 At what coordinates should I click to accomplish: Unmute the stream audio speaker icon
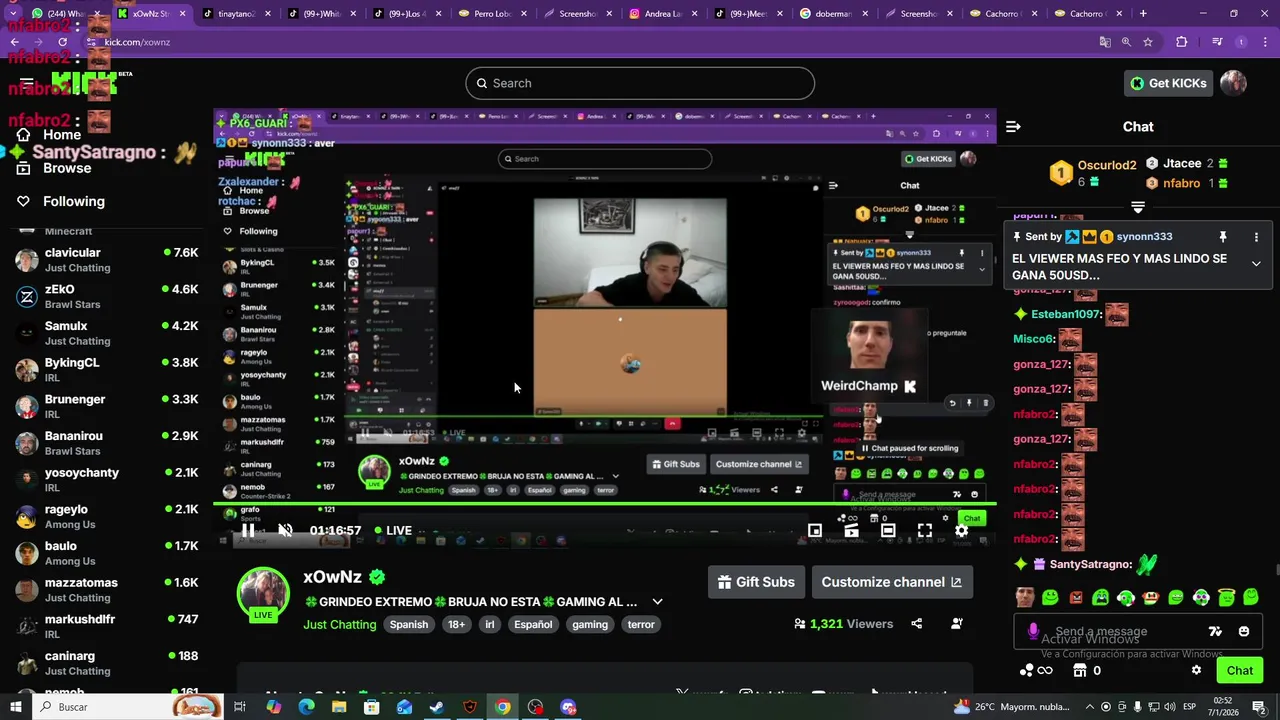(x=285, y=531)
